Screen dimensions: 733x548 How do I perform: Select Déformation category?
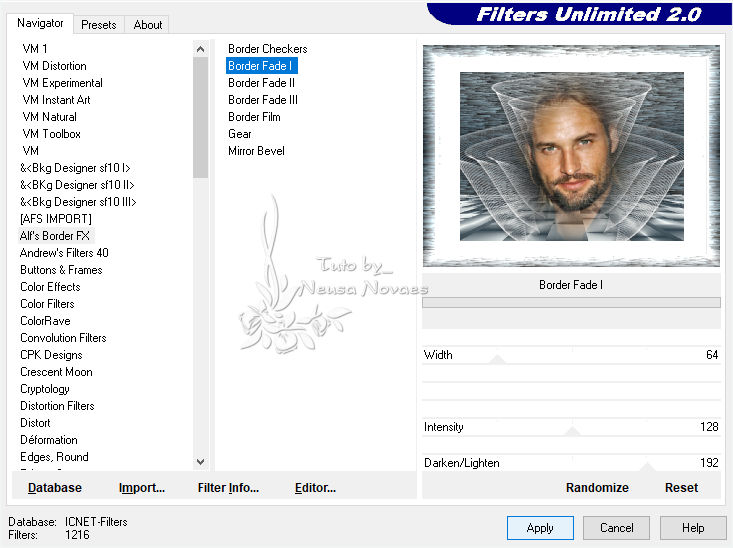click(x=49, y=440)
